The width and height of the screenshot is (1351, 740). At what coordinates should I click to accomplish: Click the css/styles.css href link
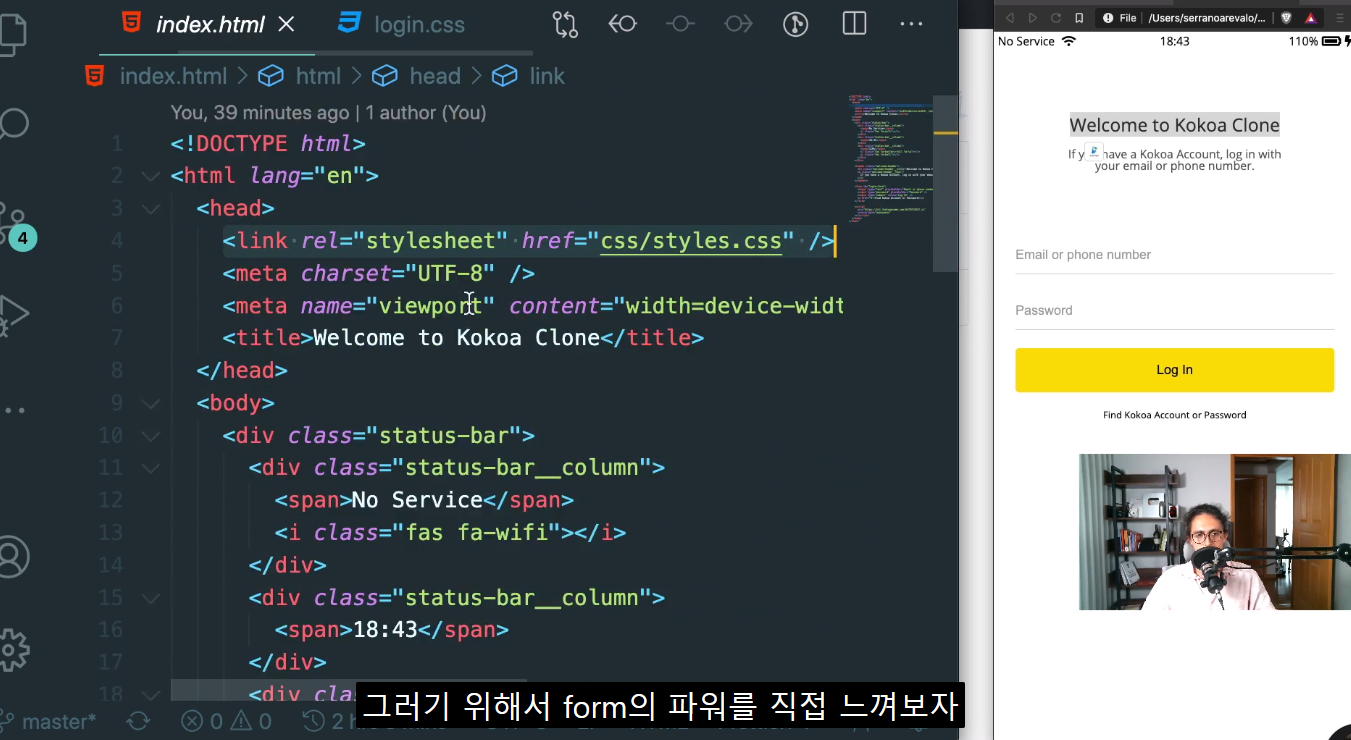point(691,241)
